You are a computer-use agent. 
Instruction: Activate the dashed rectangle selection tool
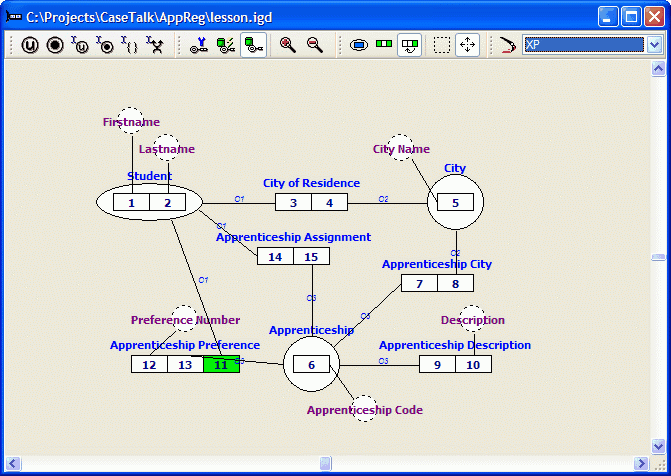(442, 45)
